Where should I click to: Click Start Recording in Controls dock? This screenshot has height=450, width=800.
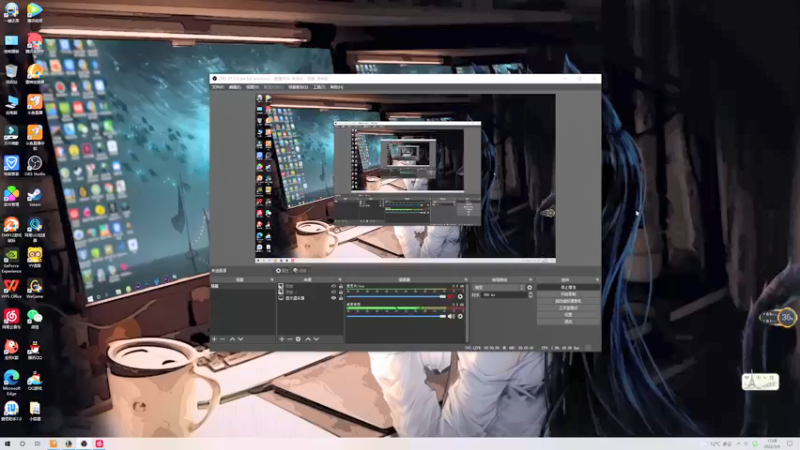(568, 294)
